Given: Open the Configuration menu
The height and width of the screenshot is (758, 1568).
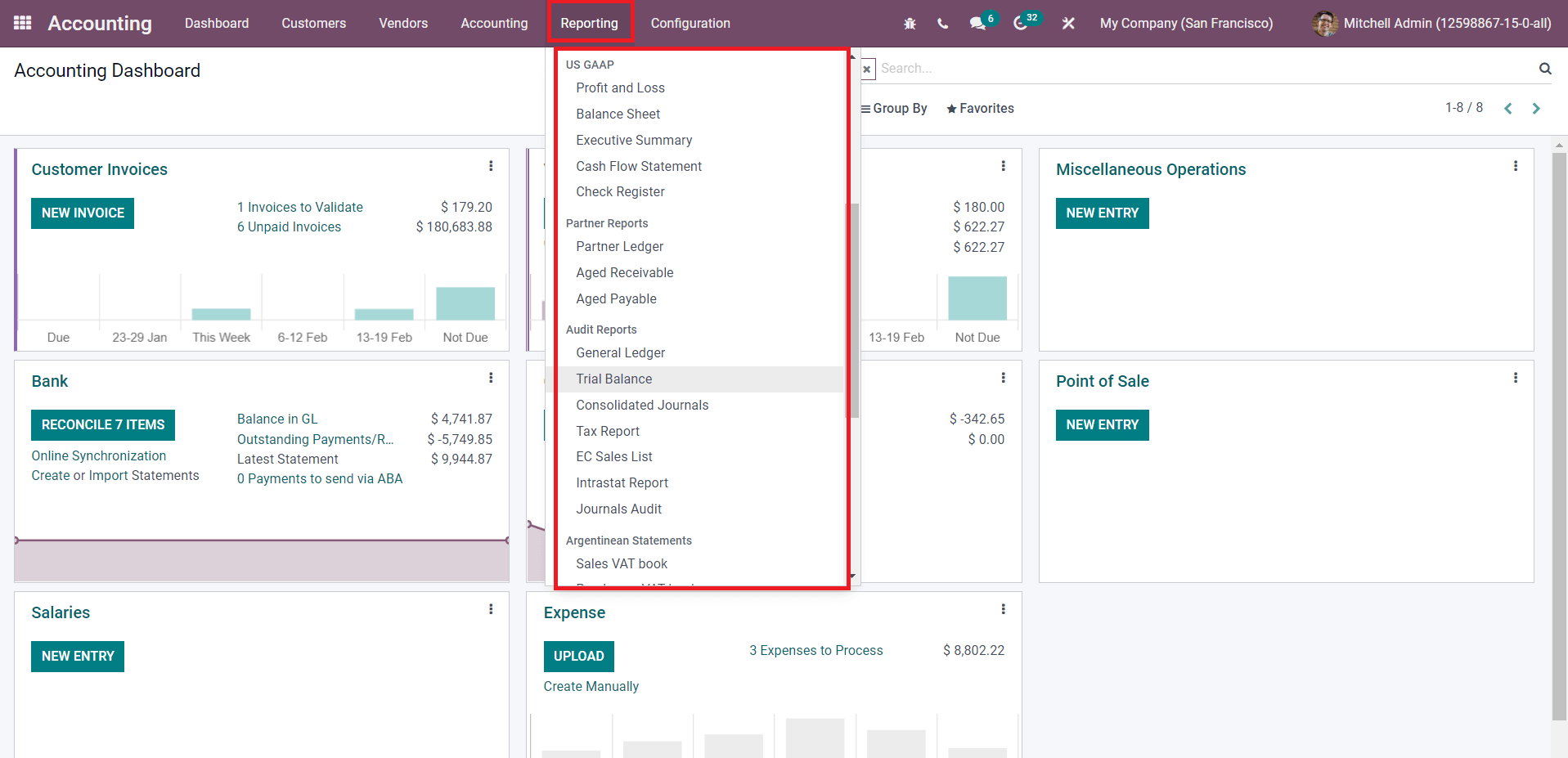Looking at the screenshot, I should (690, 24).
